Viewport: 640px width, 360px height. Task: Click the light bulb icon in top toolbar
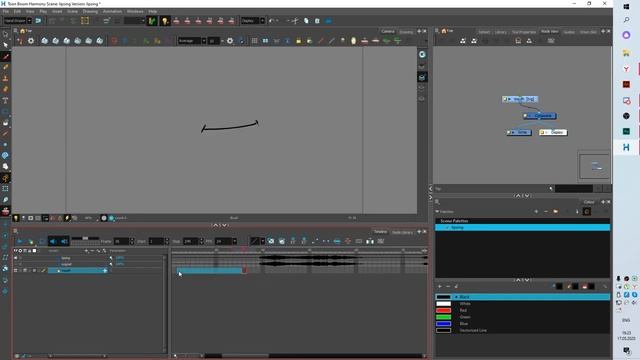click(x=164, y=21)
